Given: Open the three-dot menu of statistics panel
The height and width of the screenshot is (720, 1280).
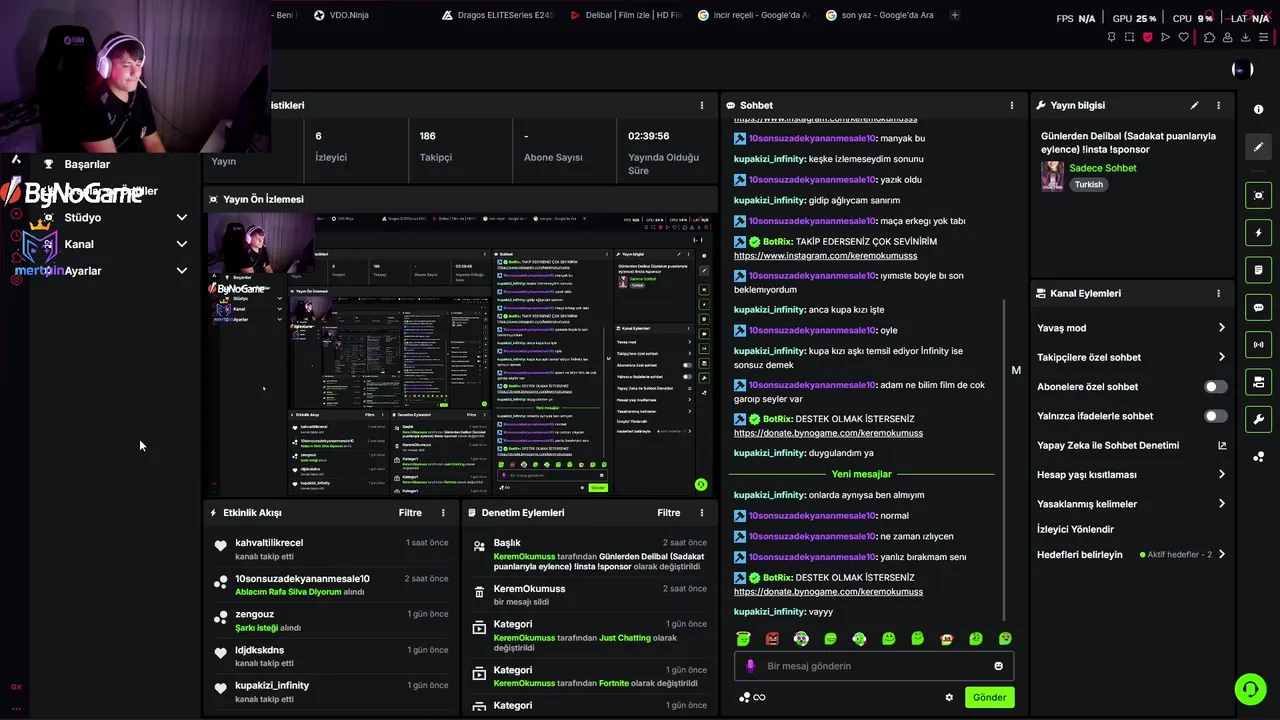Looking at the screenshot, I should pyautogui.click(x=701, y=105).
